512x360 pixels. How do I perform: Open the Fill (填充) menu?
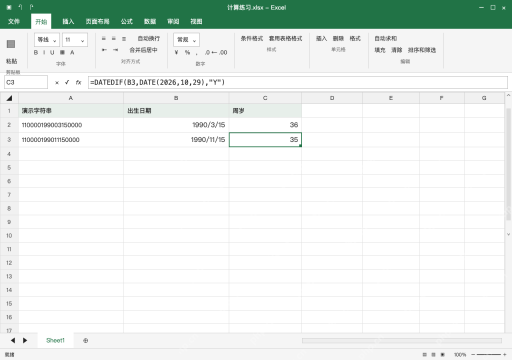pyautogui.click(x=380, y=50)
